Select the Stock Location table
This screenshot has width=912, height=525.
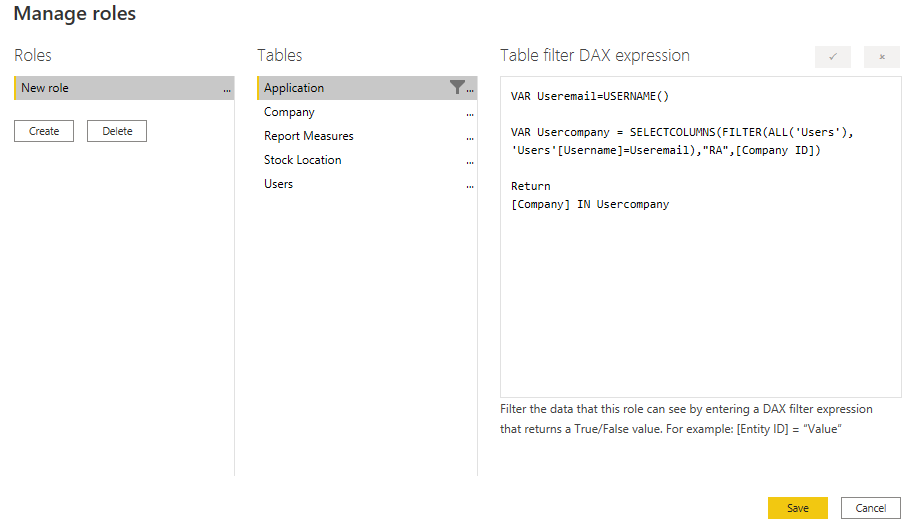[367, 160]
